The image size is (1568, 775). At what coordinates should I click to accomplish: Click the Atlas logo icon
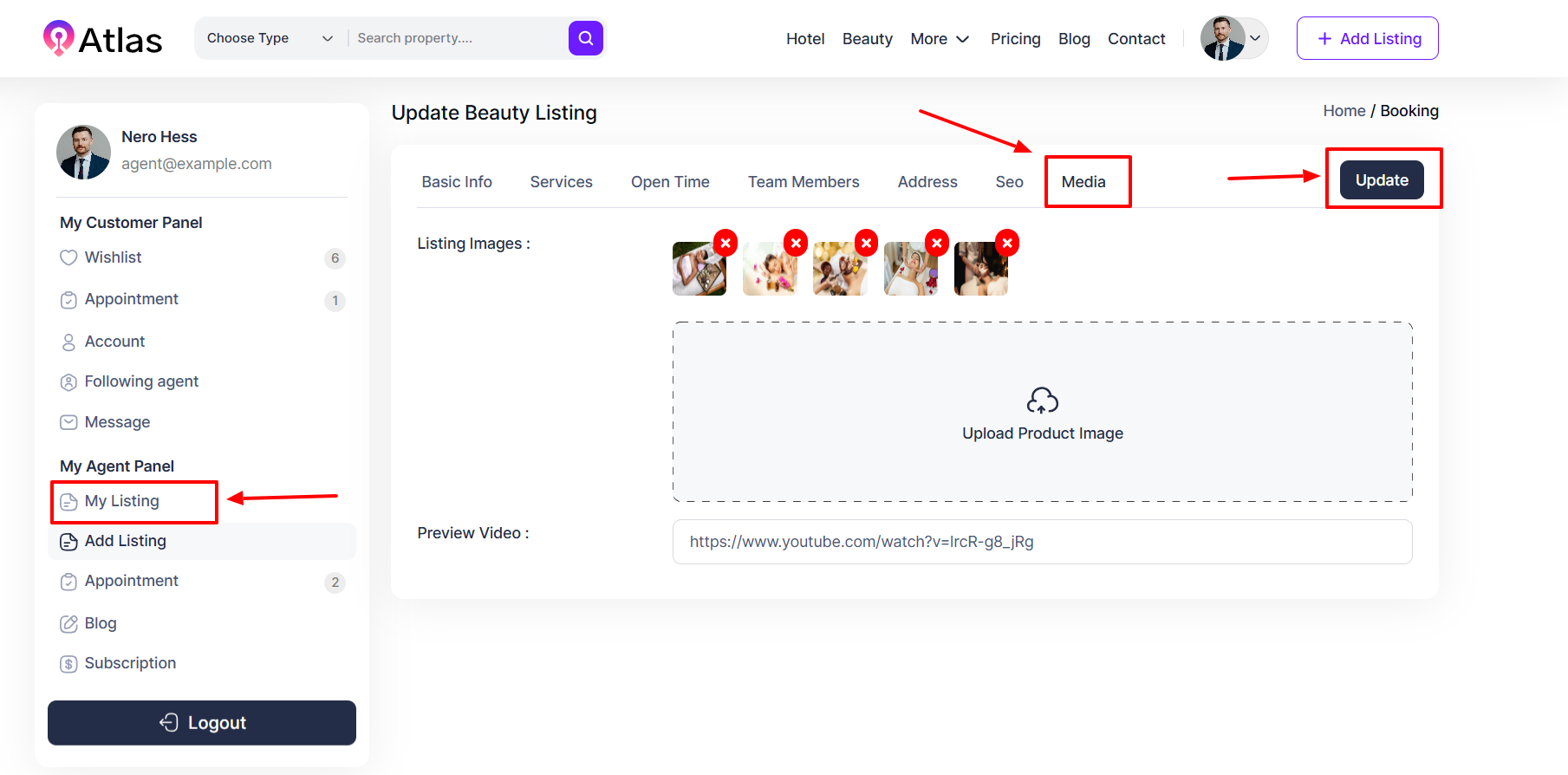click(58, 38)
